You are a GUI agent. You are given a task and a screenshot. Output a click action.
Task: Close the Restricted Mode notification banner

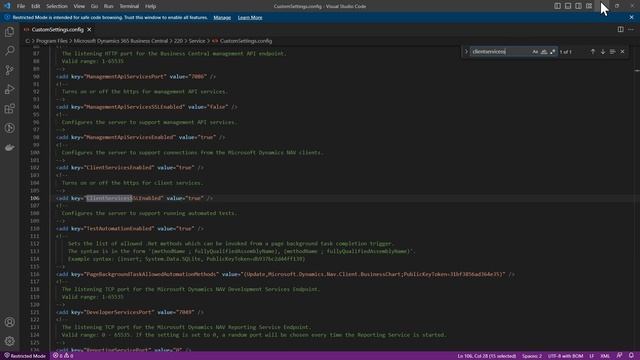pyautogui.click(x=631, y=18)
